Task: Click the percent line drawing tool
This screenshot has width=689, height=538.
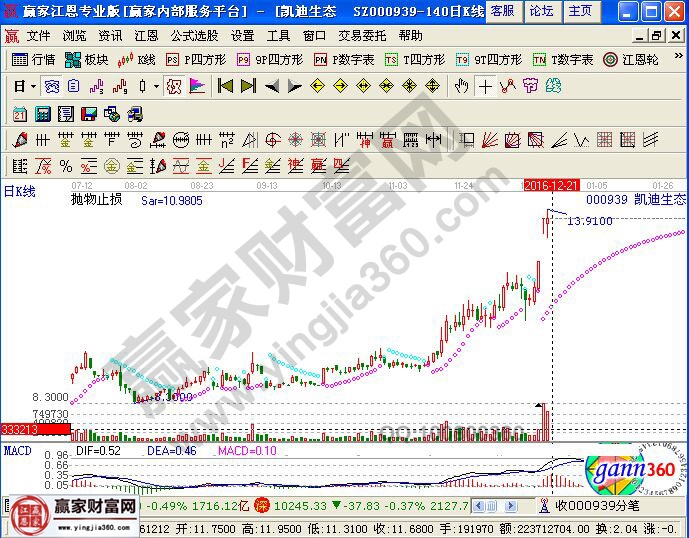Action: [x=65, y=165]
